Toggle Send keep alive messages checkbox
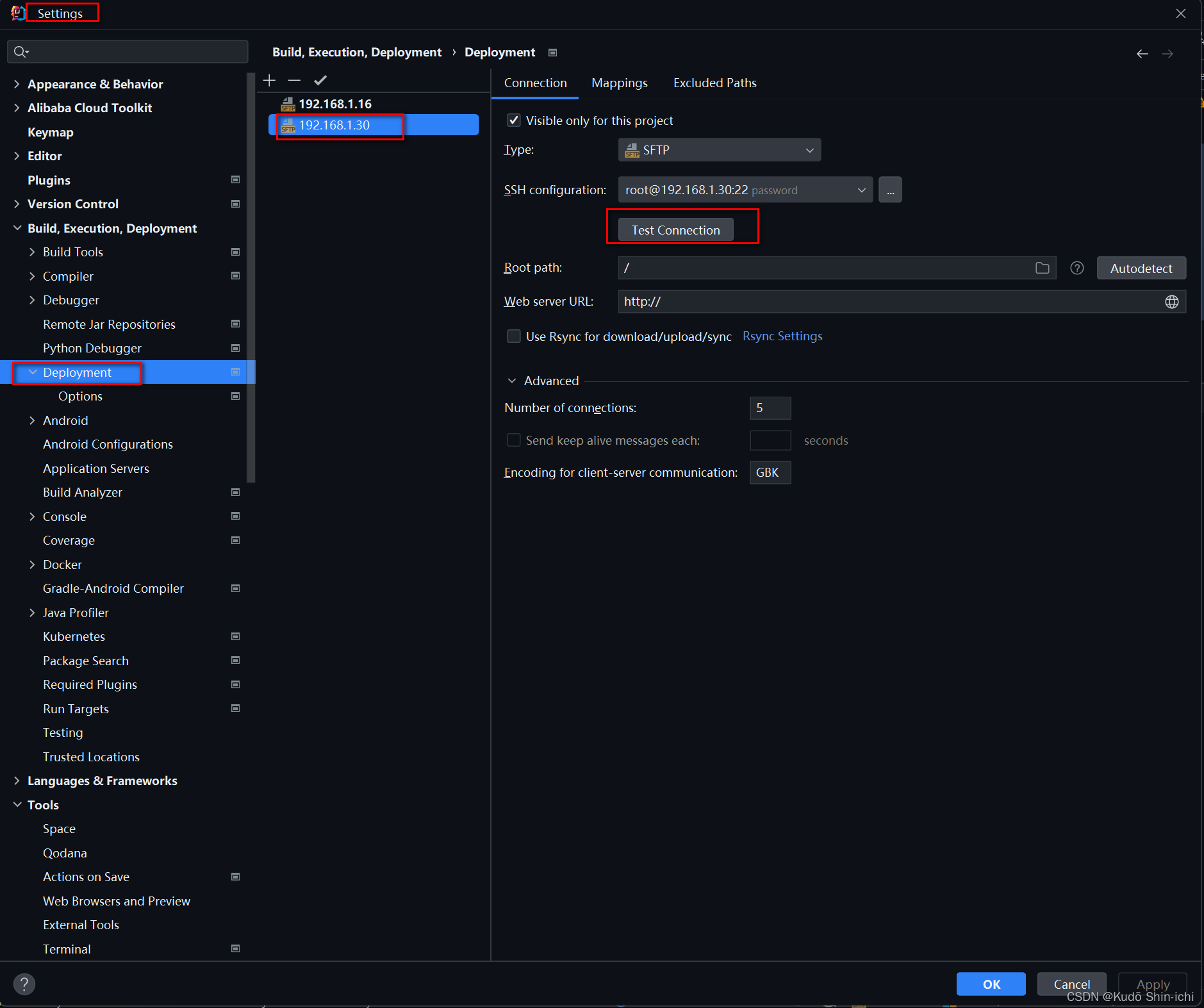This screenshot has width=1204, height=1008. point(514,440)
